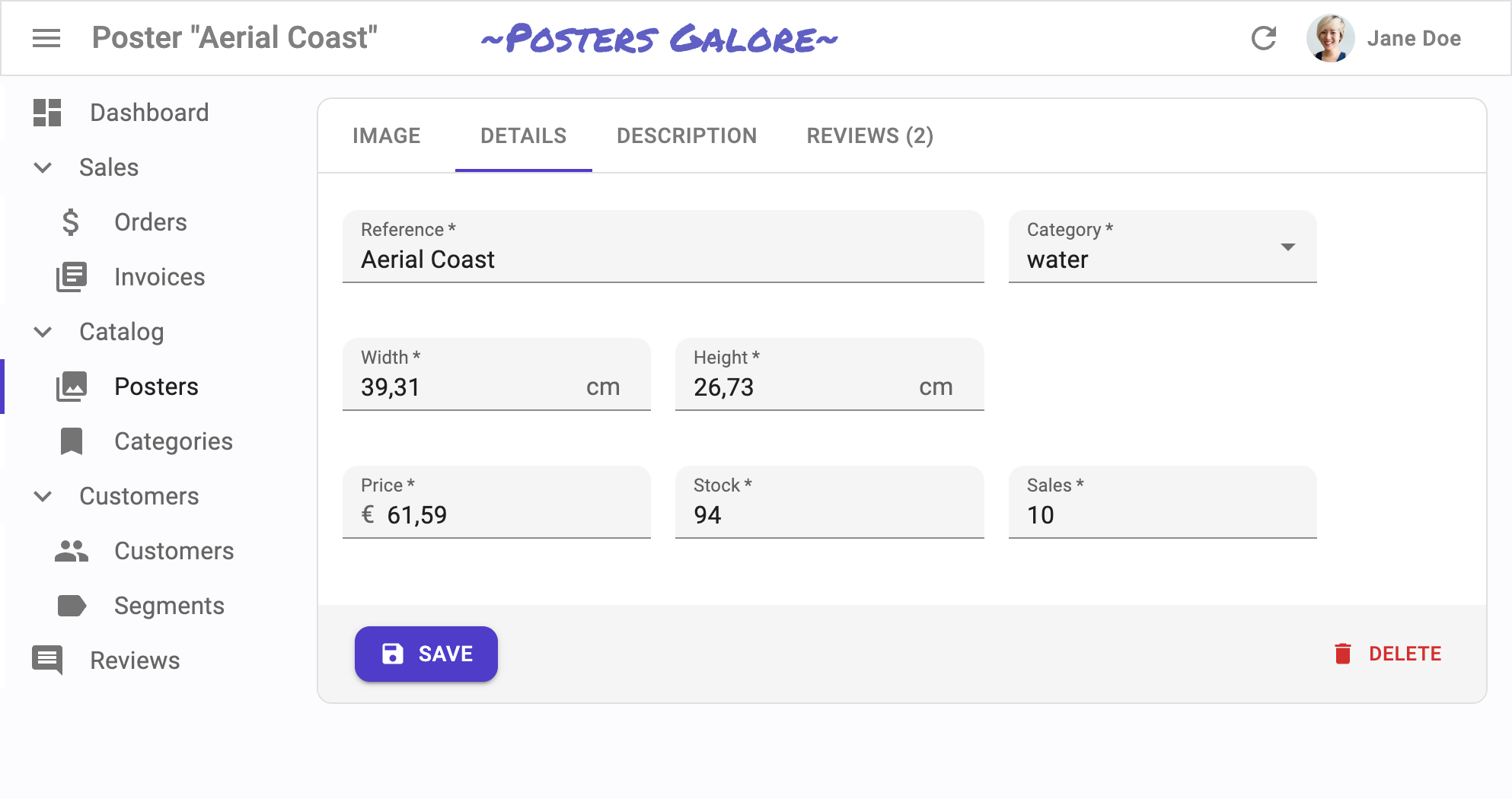Switch to the Image tab
Viewport: 1512px width, 799px height.
coord(386,135)
